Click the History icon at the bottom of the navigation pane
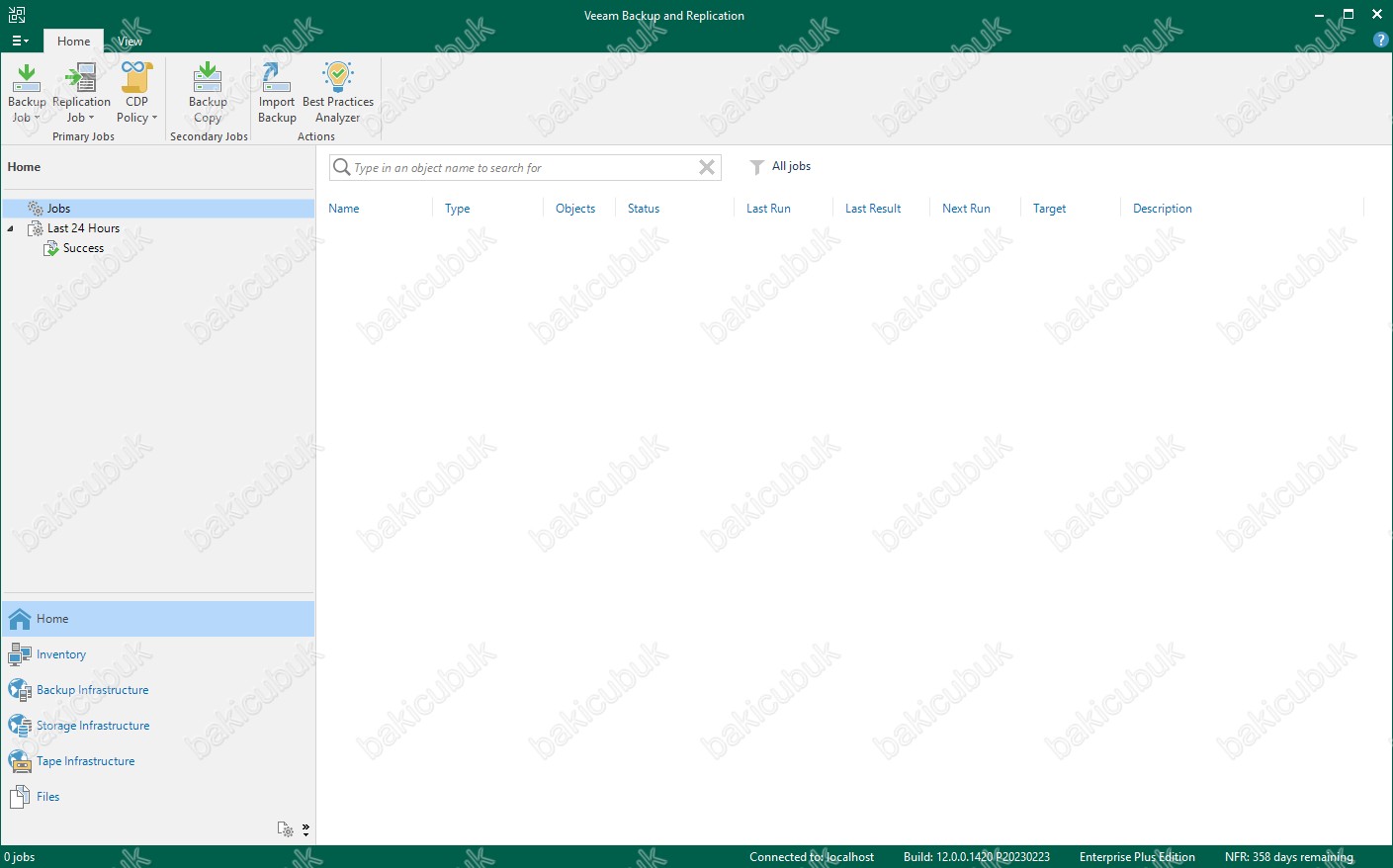Viewport: 1393px width, 868px height. pyautogui.click(x=285, y=829)
